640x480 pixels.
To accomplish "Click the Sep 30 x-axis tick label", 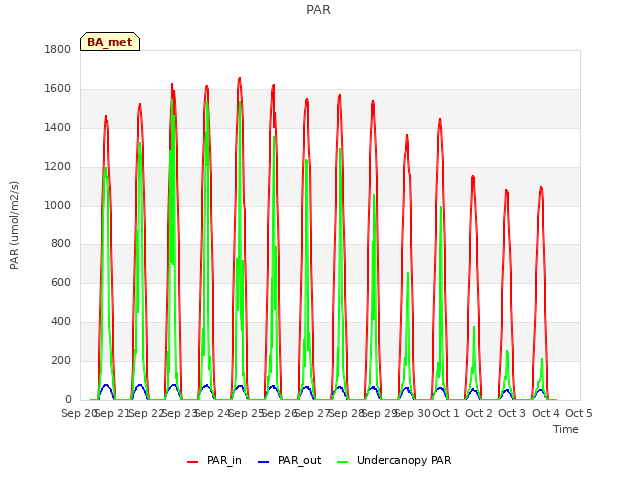I will pyautogui.click(x=413, y=413).
